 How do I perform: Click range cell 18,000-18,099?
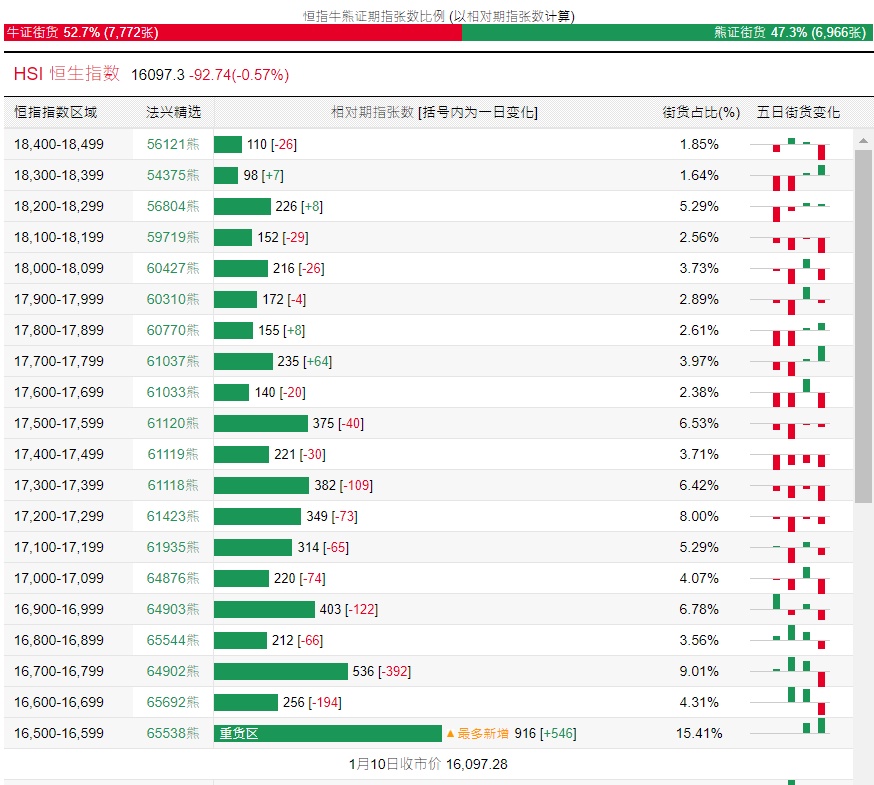(59, 268)
